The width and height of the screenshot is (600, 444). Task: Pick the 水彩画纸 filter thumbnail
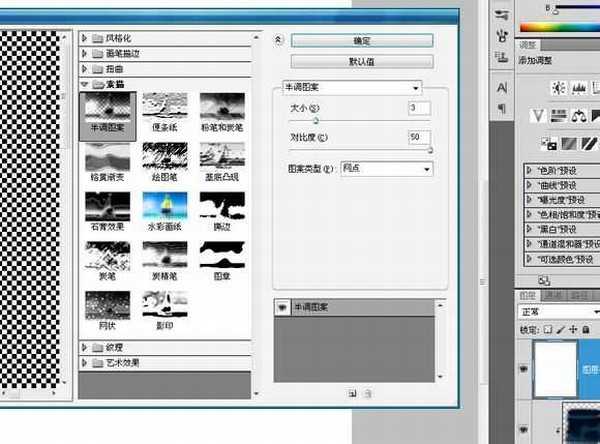click(x=163, y=210)
